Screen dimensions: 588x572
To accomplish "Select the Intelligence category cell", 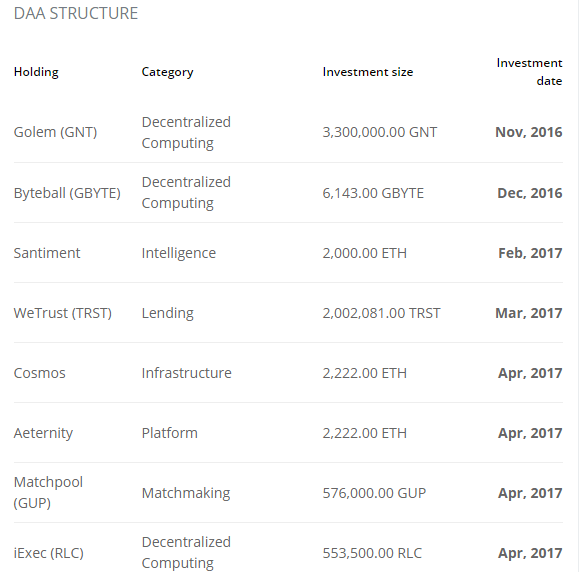I will 178,253.
